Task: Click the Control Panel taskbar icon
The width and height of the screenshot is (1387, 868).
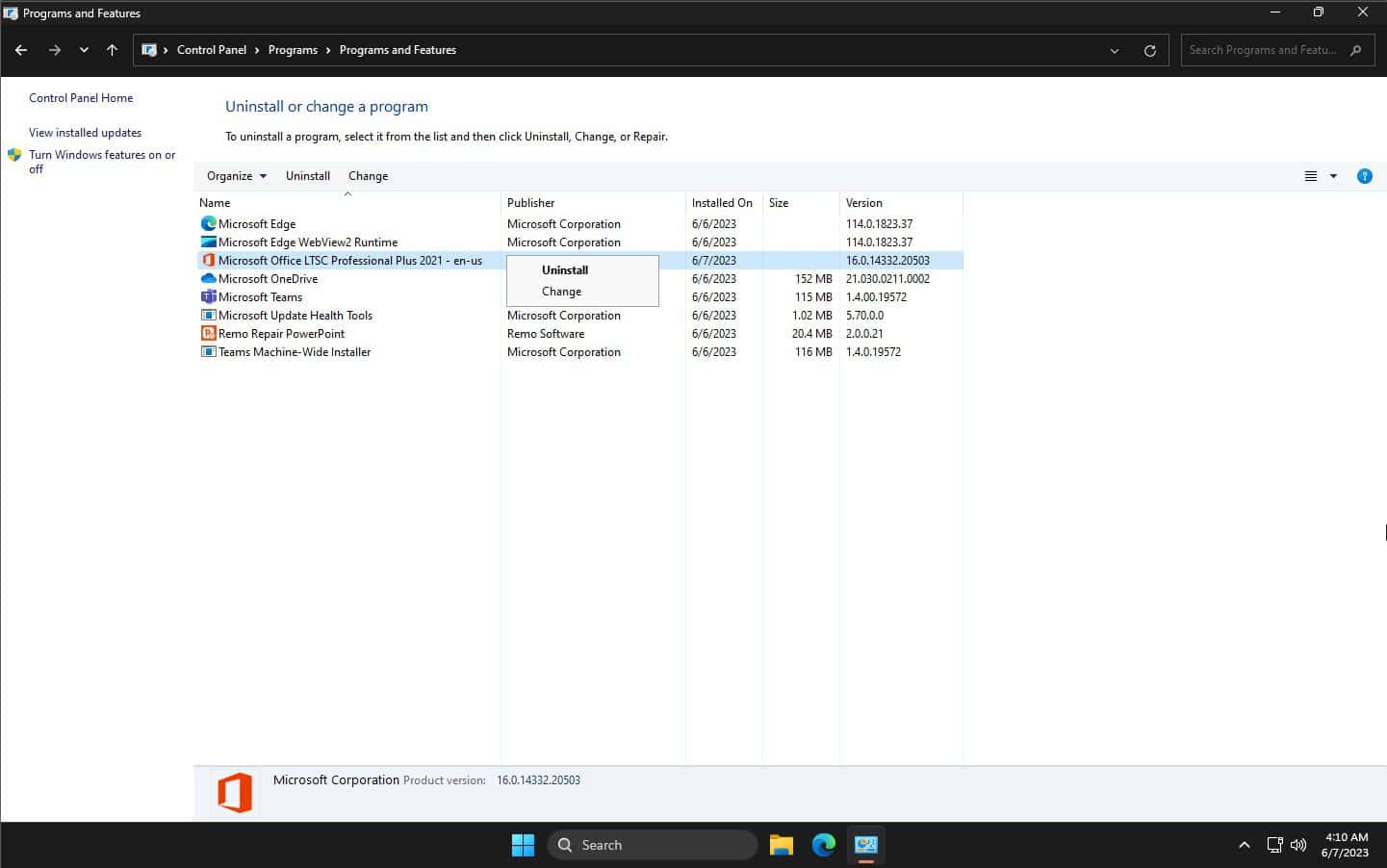Action: [865, 845]
